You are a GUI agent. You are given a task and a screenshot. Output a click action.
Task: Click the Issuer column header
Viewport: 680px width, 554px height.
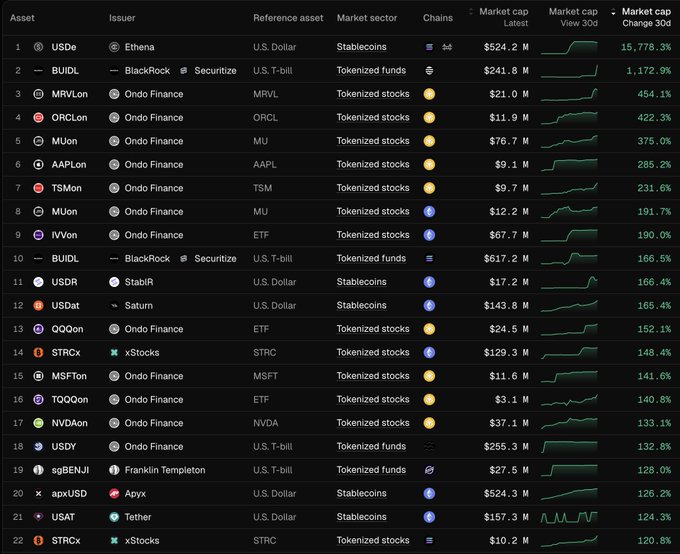coord(122,18)
